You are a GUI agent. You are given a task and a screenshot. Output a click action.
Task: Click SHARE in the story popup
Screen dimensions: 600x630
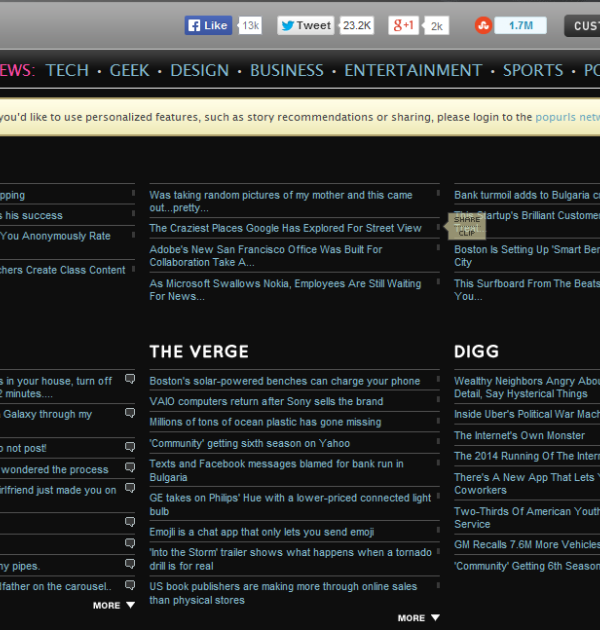[467, 219]
